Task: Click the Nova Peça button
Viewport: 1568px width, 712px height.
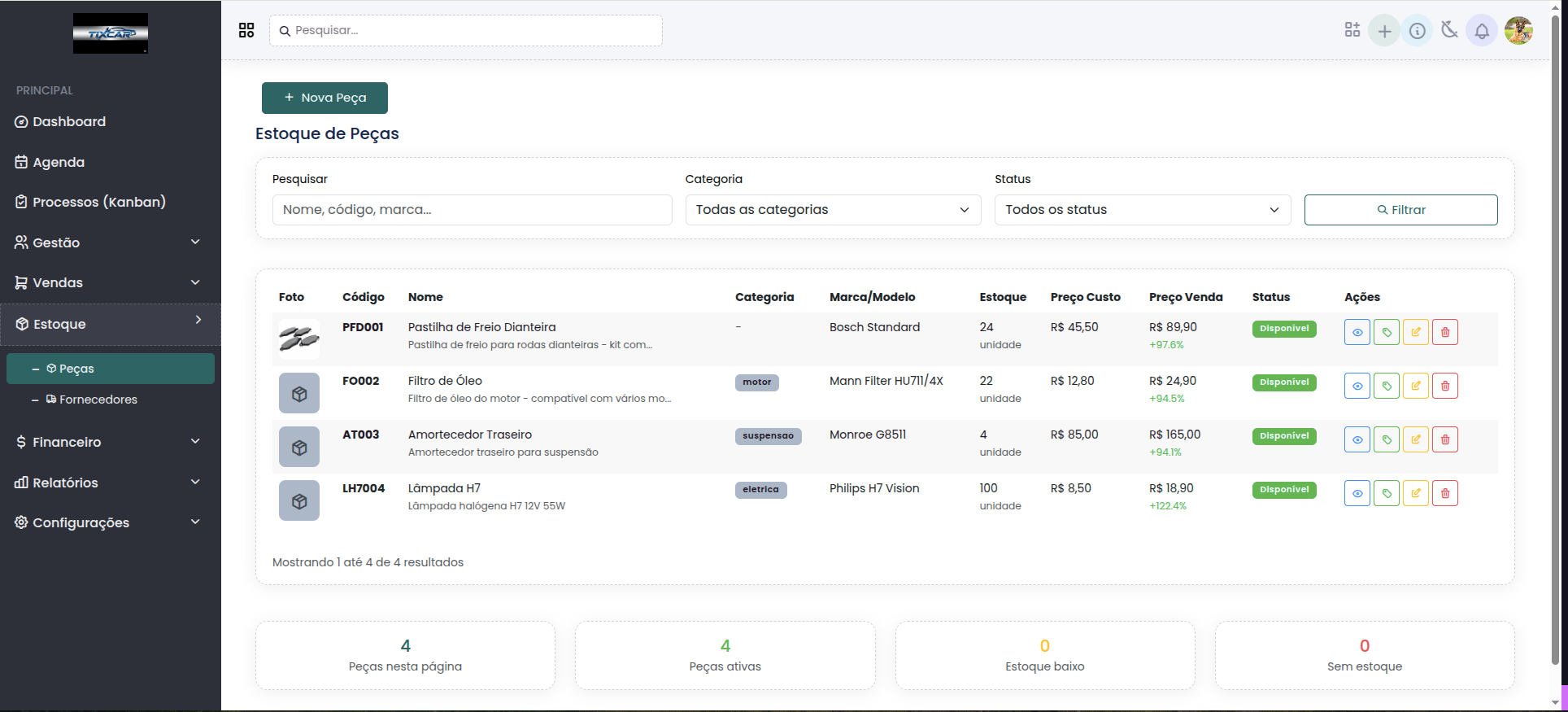Action: 324,98
